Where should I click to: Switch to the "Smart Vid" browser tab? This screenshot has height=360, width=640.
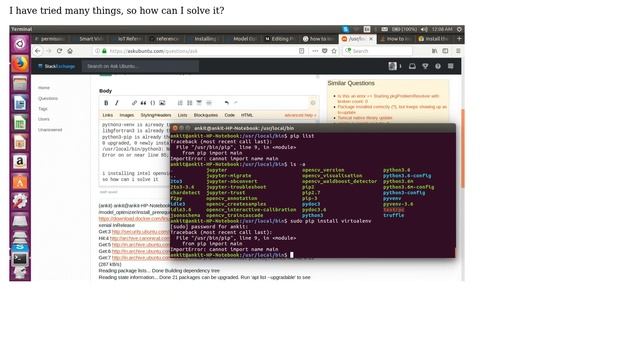tap(89, 39)
